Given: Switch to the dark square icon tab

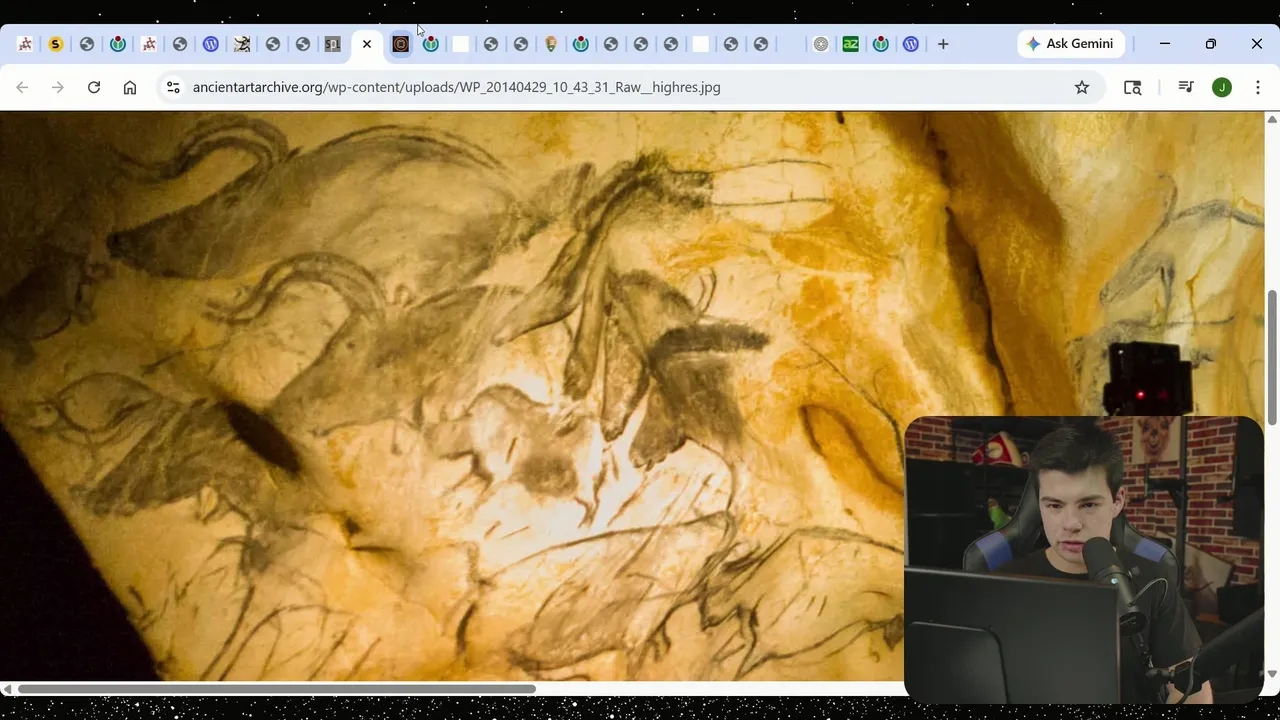Looking at the screenshot, I should click(x=401, y=44).
